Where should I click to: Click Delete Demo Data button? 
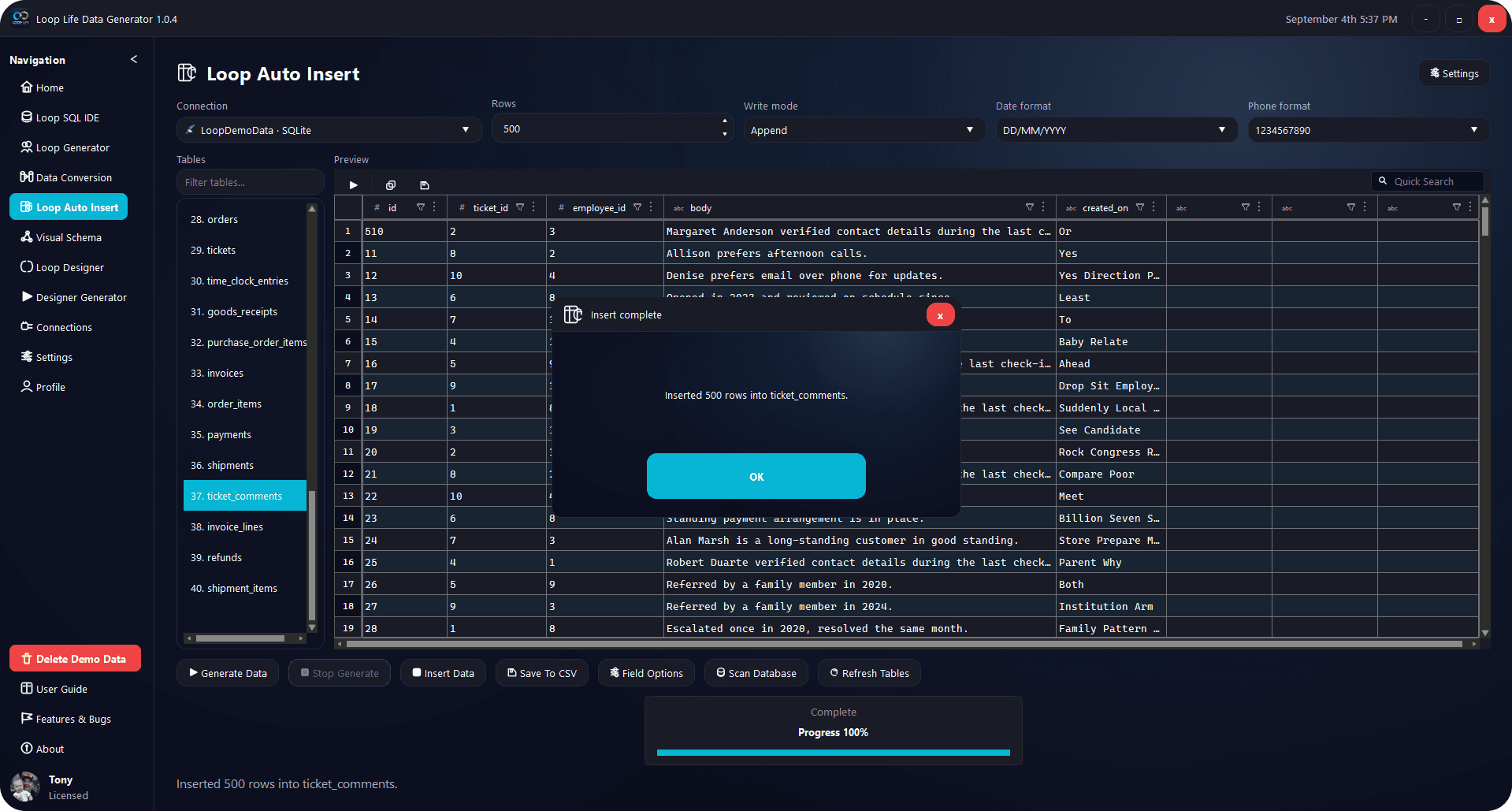pyautogui.click(x=75, y=659)
